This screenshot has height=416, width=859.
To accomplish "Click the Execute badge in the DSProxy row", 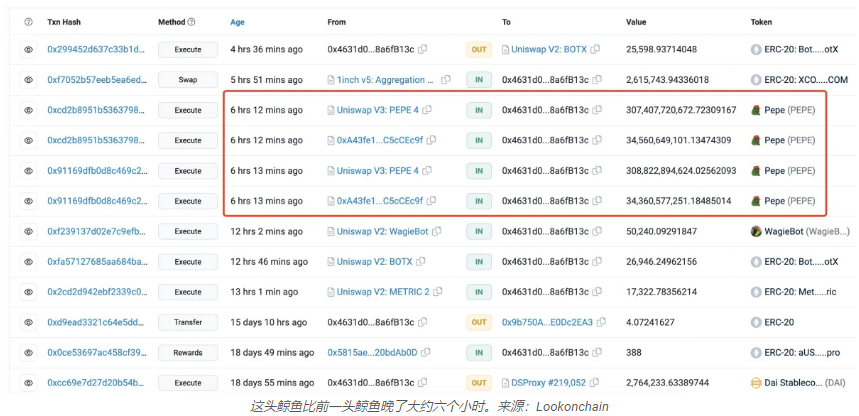I will 188,383.
